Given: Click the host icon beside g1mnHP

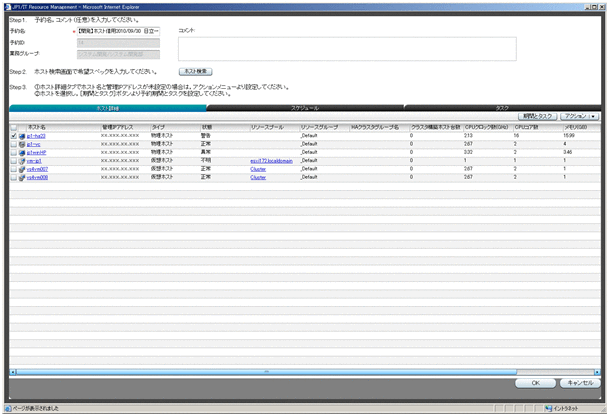Looking at the screenshot, I should tap(21, 152).
